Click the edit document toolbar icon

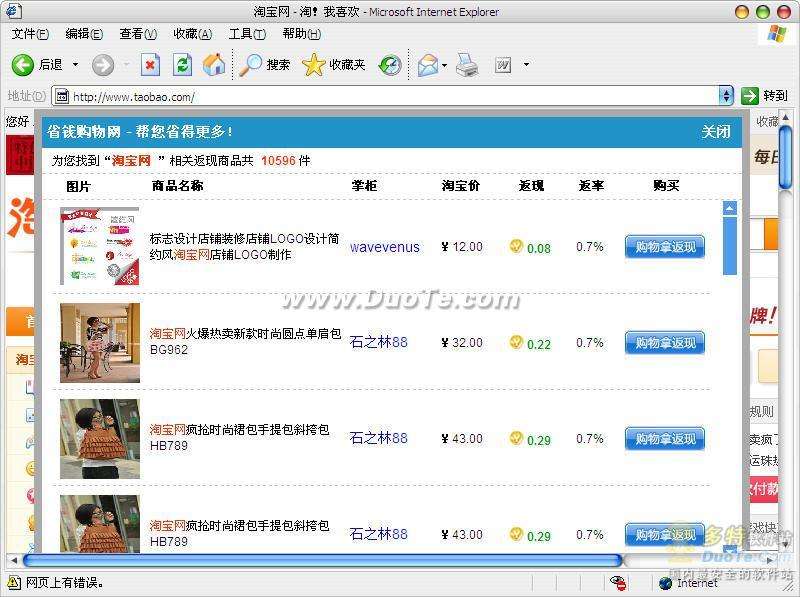tap(503, 65)
